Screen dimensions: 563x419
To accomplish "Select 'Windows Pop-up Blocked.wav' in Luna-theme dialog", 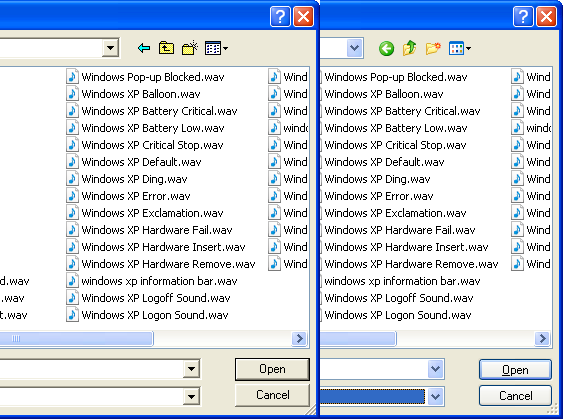I will (396, 77).
